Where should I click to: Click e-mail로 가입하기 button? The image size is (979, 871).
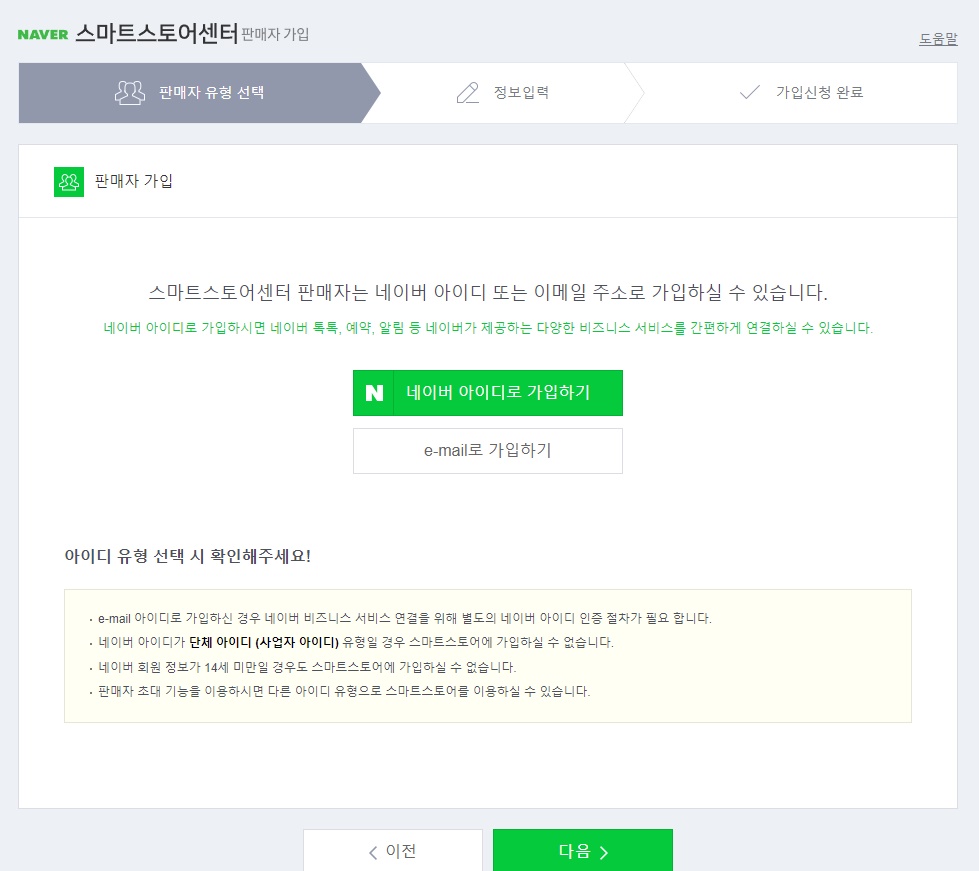point(488,451)
